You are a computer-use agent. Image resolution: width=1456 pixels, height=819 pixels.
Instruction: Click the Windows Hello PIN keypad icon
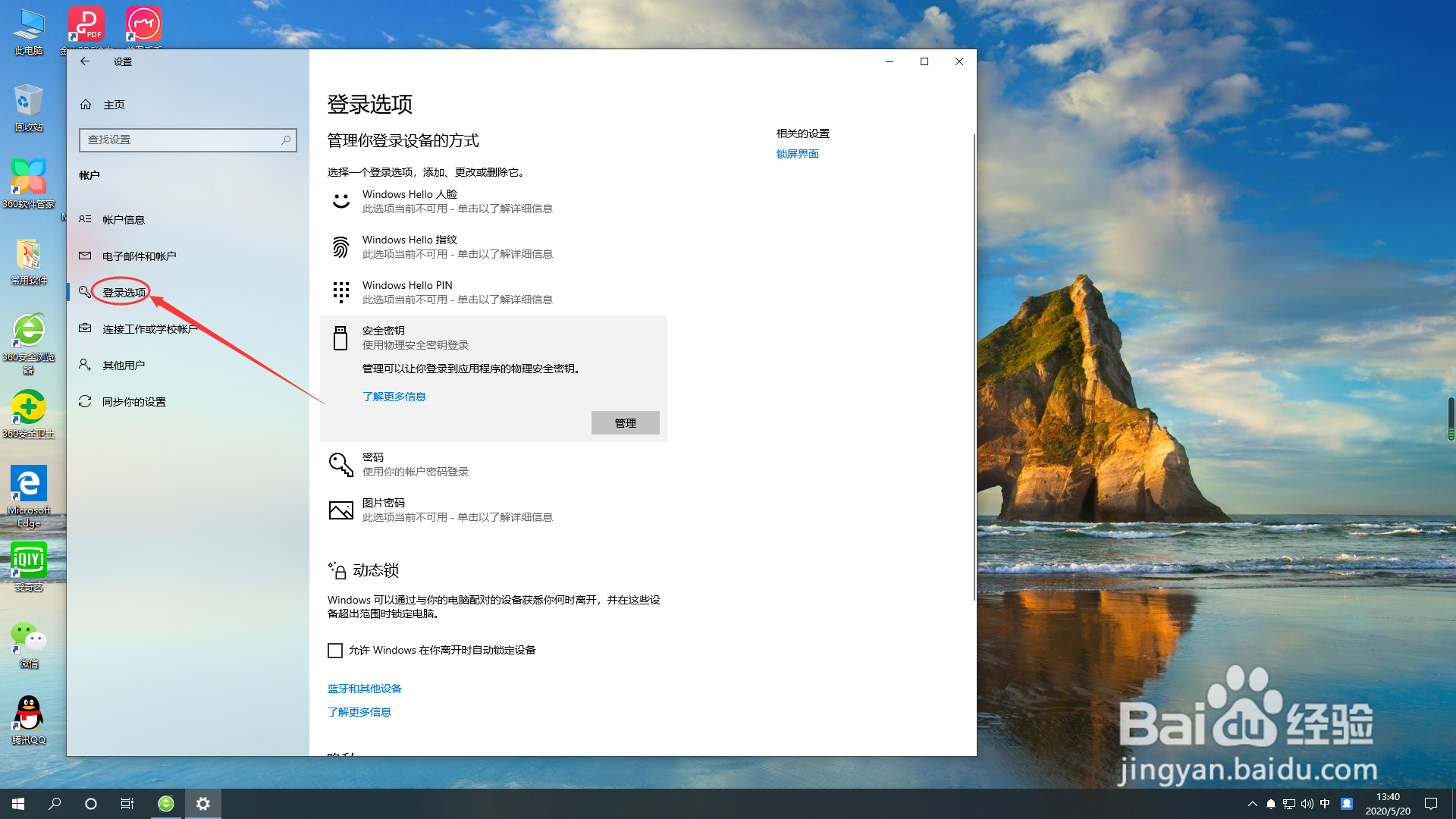(x=340, y=292)
